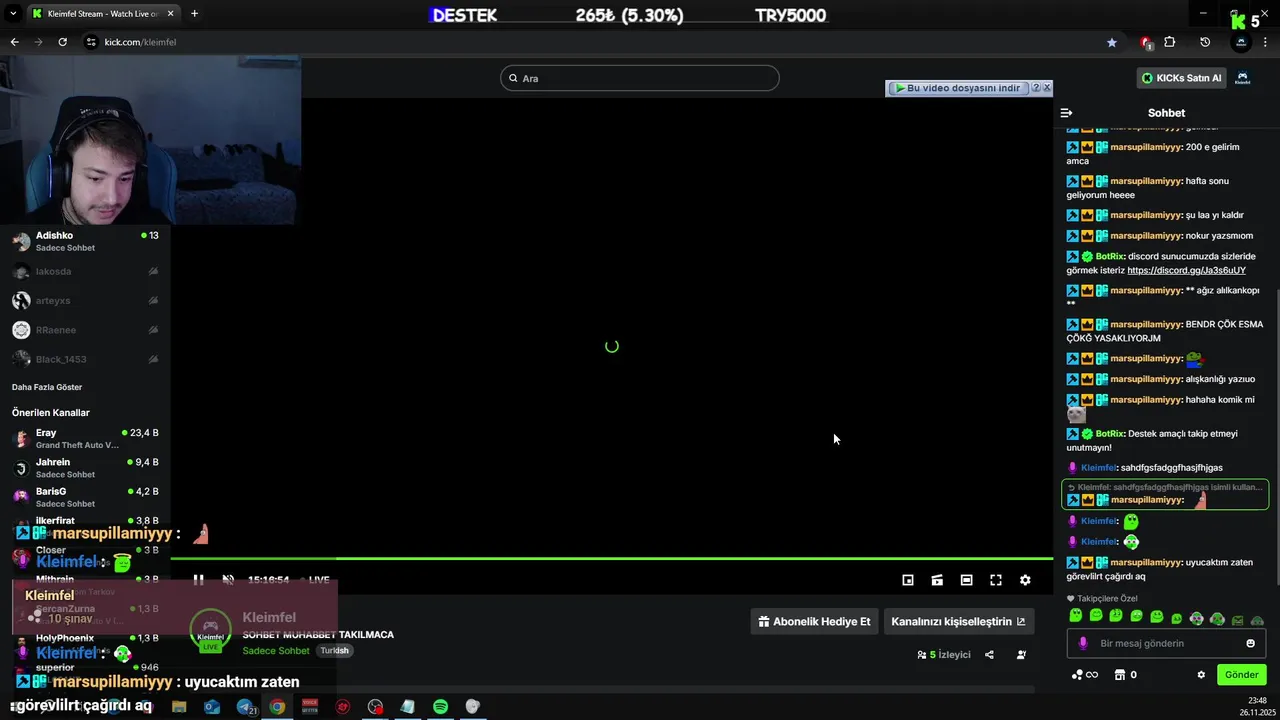The height and width of the screenshot is (720, 1280).
Task: Open the Discord link in BotRix message
Action: 1186,270
